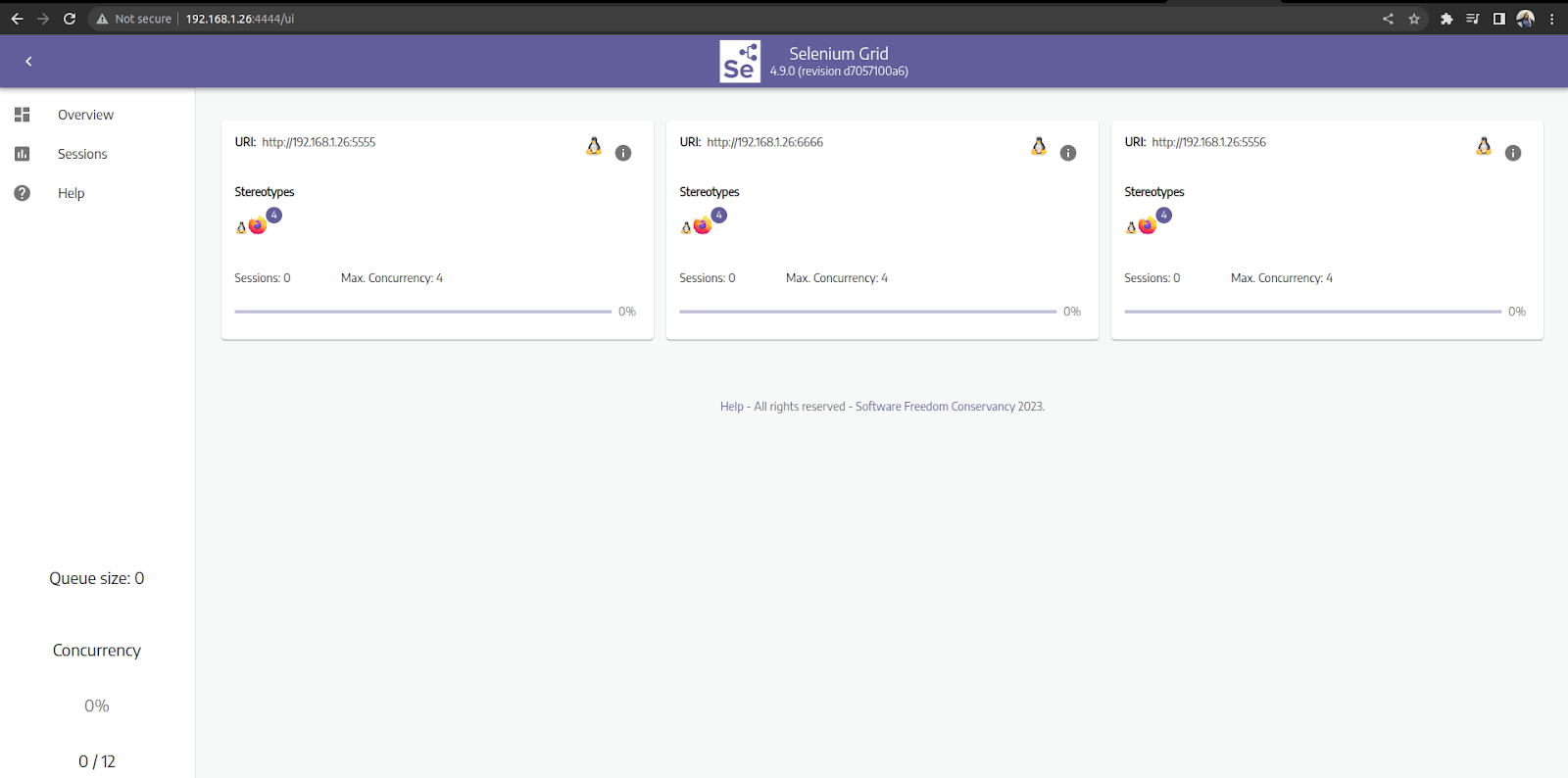This screenshot has width=1568, height=778.
Task: Click the Sessions chart icon
Action: coord(23,154)
